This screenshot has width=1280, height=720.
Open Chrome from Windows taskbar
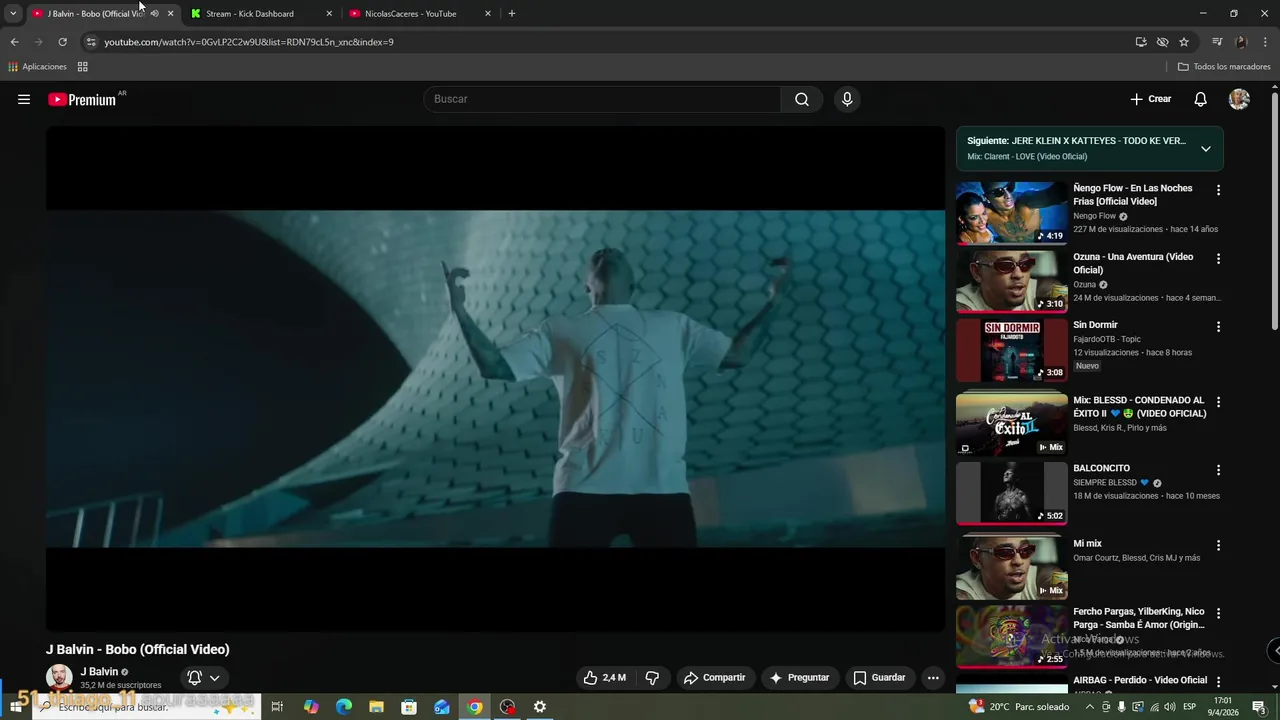click(x=475, y=707)
